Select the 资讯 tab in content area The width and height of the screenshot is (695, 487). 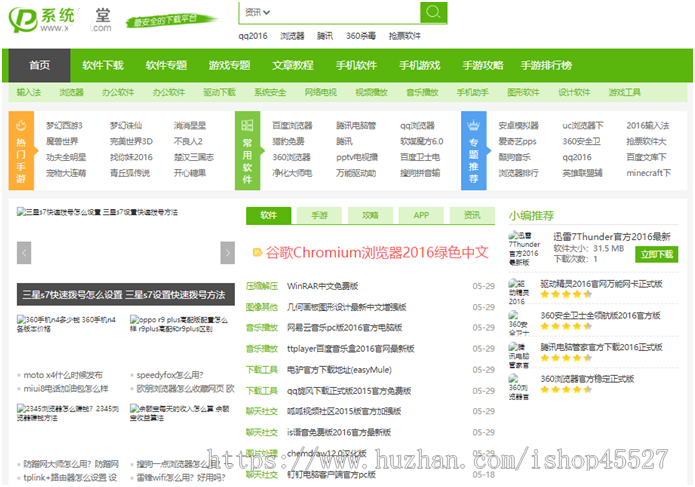[x=472, y=215]
